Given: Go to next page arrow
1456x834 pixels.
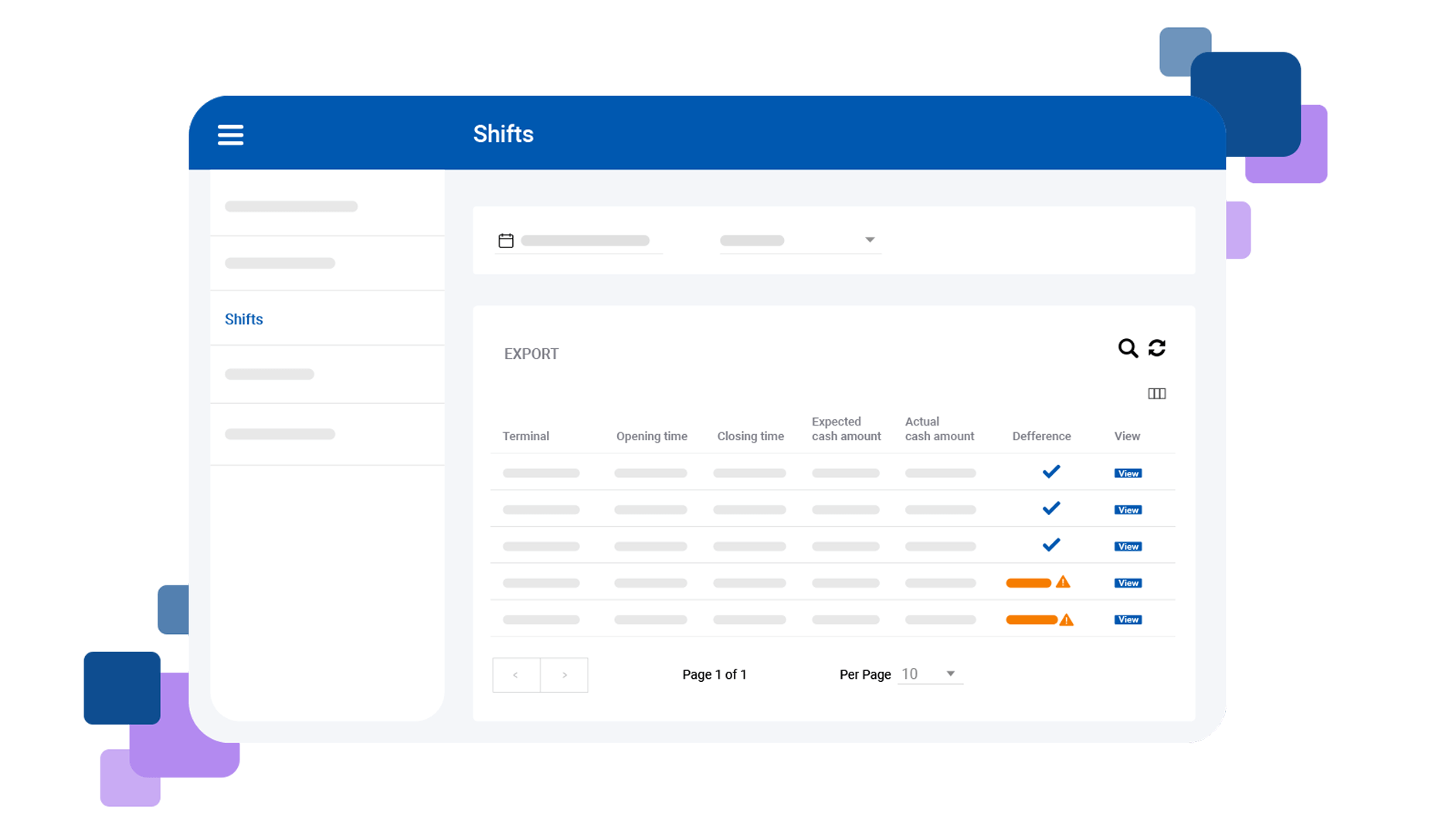Looking at the screenshot, I should pos(565,675).
